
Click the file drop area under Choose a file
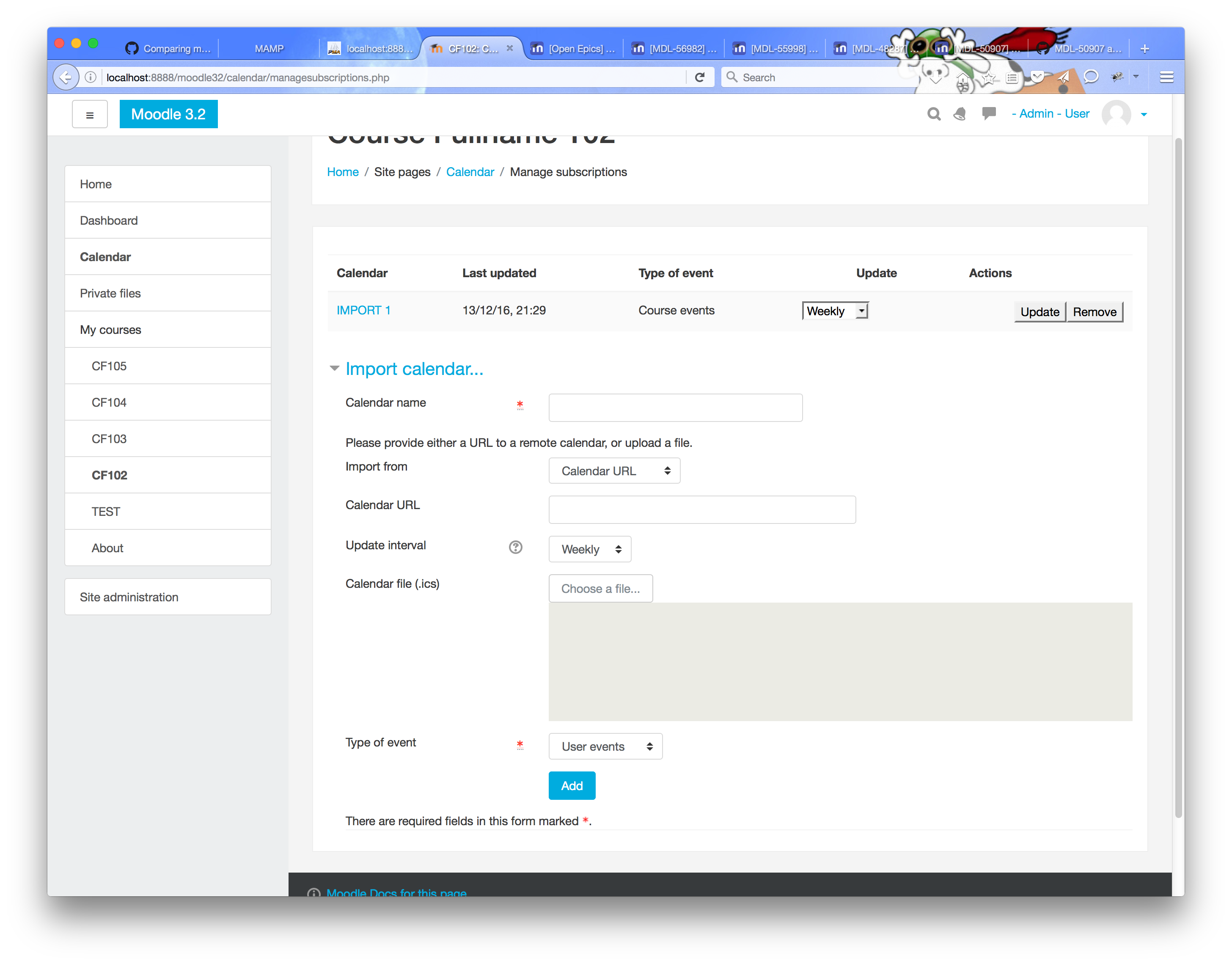[x=840, y=662]
